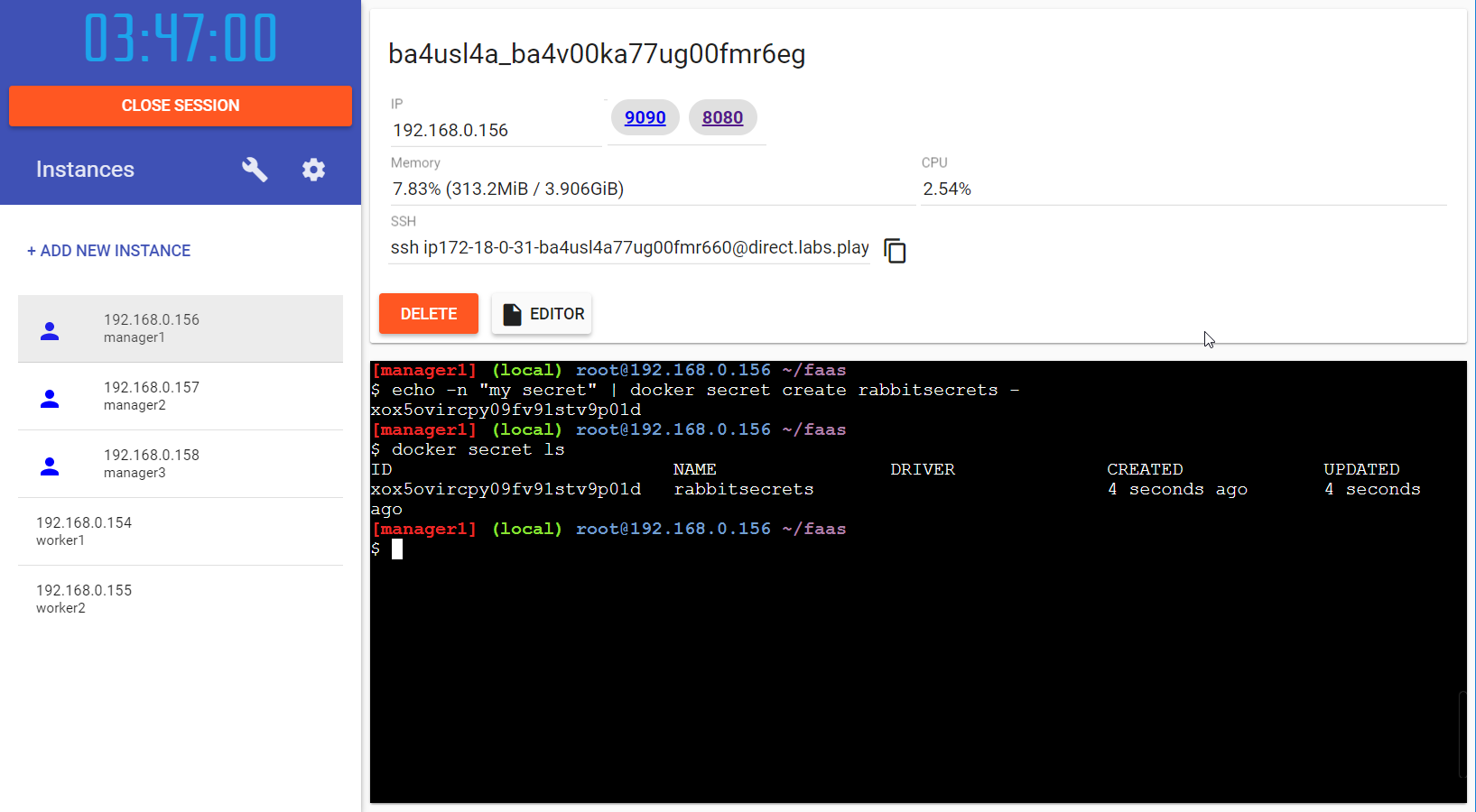
Task: Click the session countdown timer display
Action: [x=181, y=37]
